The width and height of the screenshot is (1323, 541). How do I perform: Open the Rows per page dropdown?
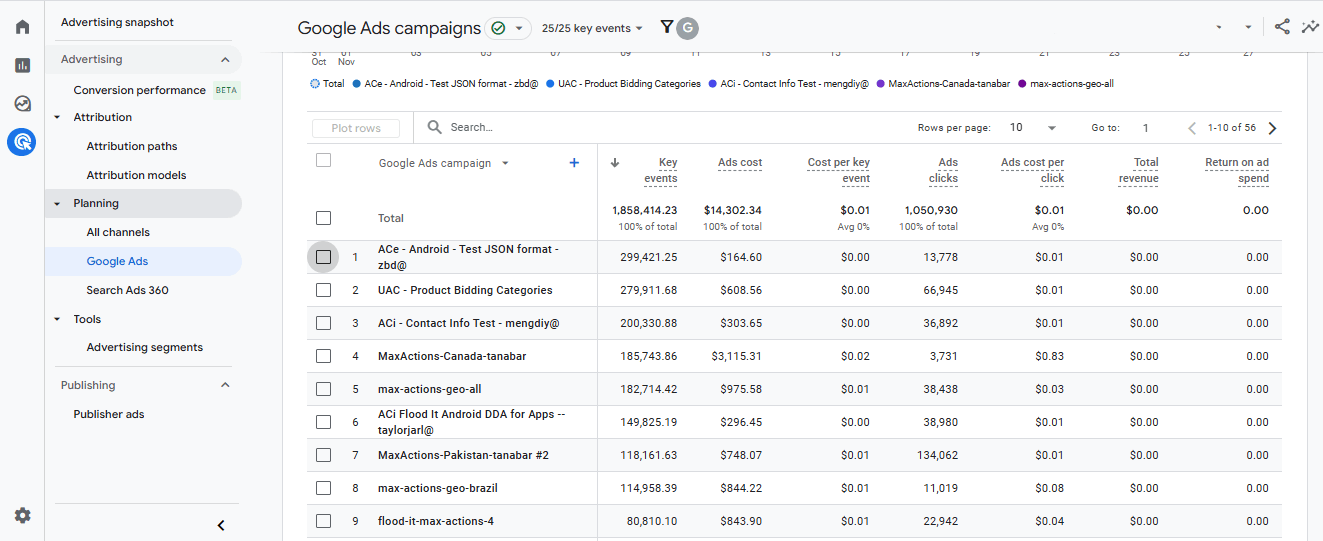pos(1033,128)
